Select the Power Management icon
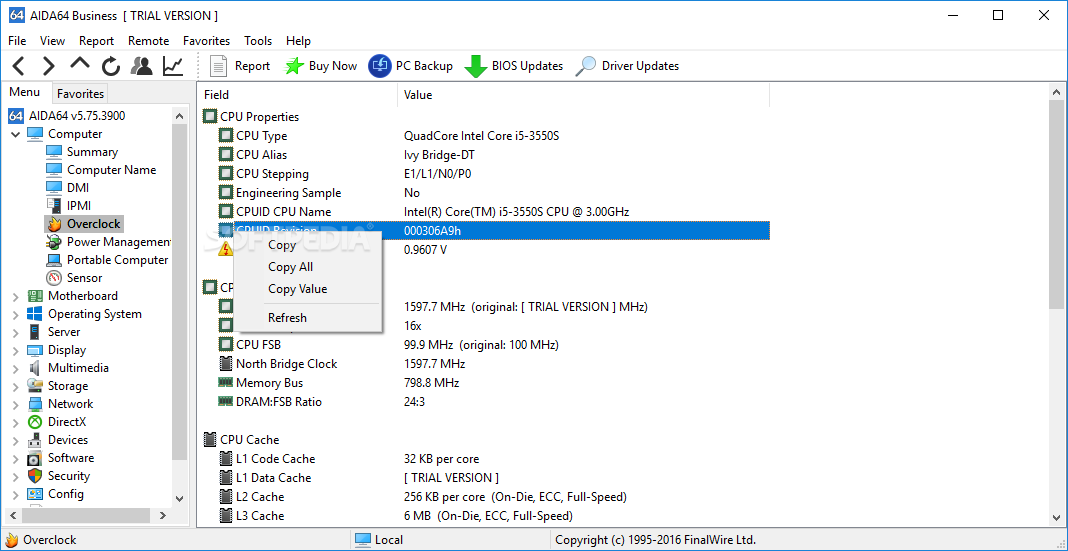1068x551 pixels. [54, 242]
